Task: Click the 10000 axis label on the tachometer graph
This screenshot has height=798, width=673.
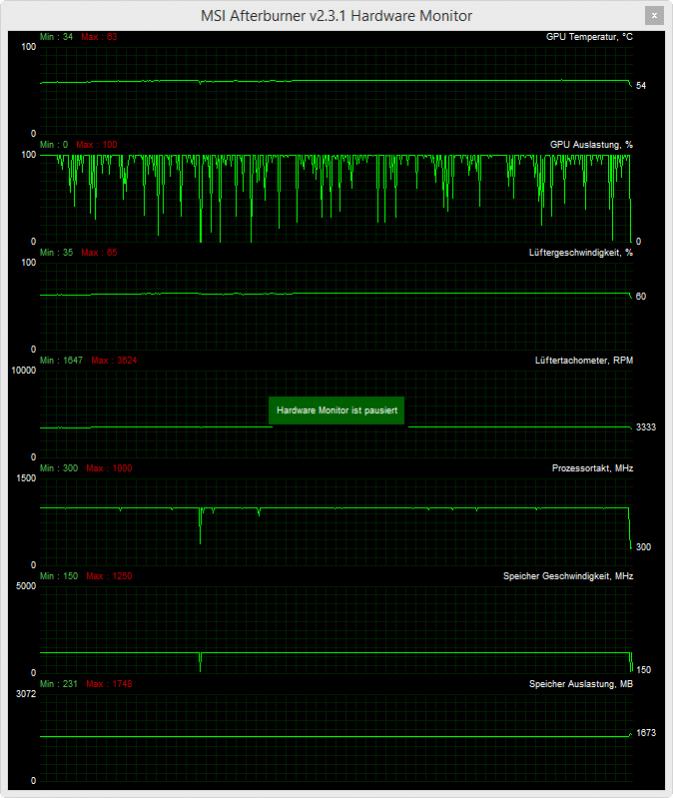Action: click(x=24, y=370)
